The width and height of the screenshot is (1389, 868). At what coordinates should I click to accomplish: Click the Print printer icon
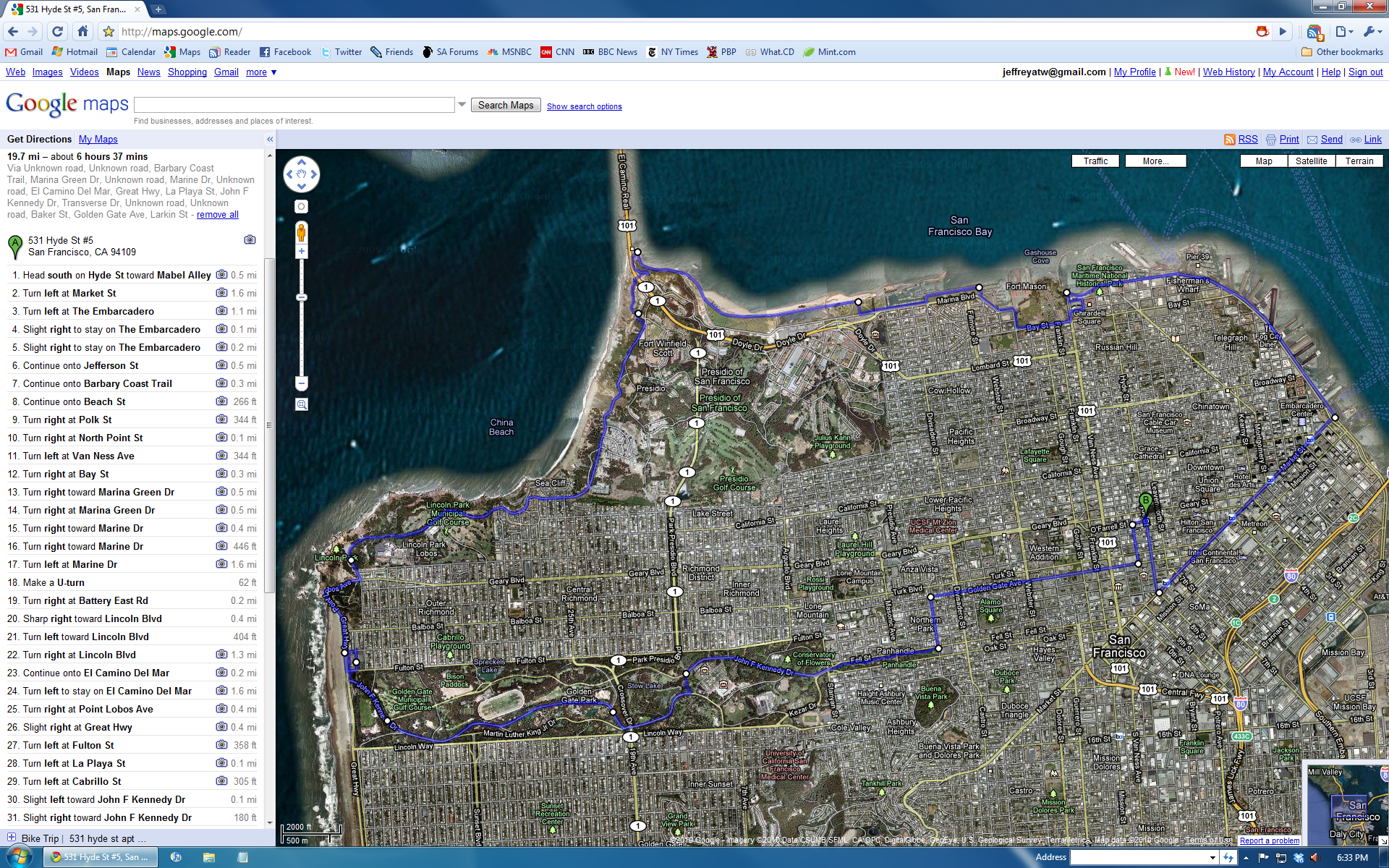(x=1270, y=140)
